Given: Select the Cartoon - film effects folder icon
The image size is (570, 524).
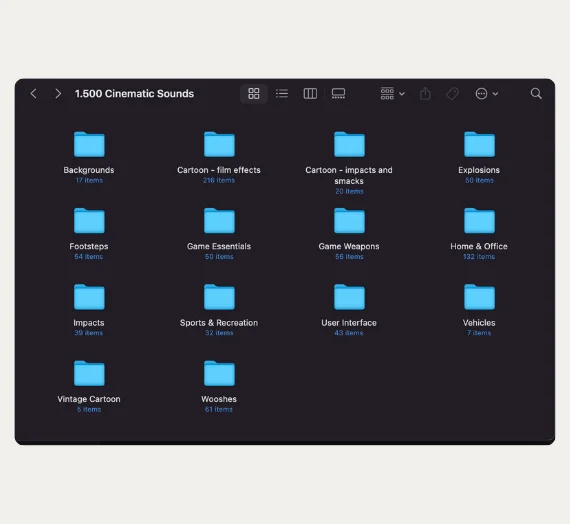Looking at the screenshot, I should tap(219, 144).
